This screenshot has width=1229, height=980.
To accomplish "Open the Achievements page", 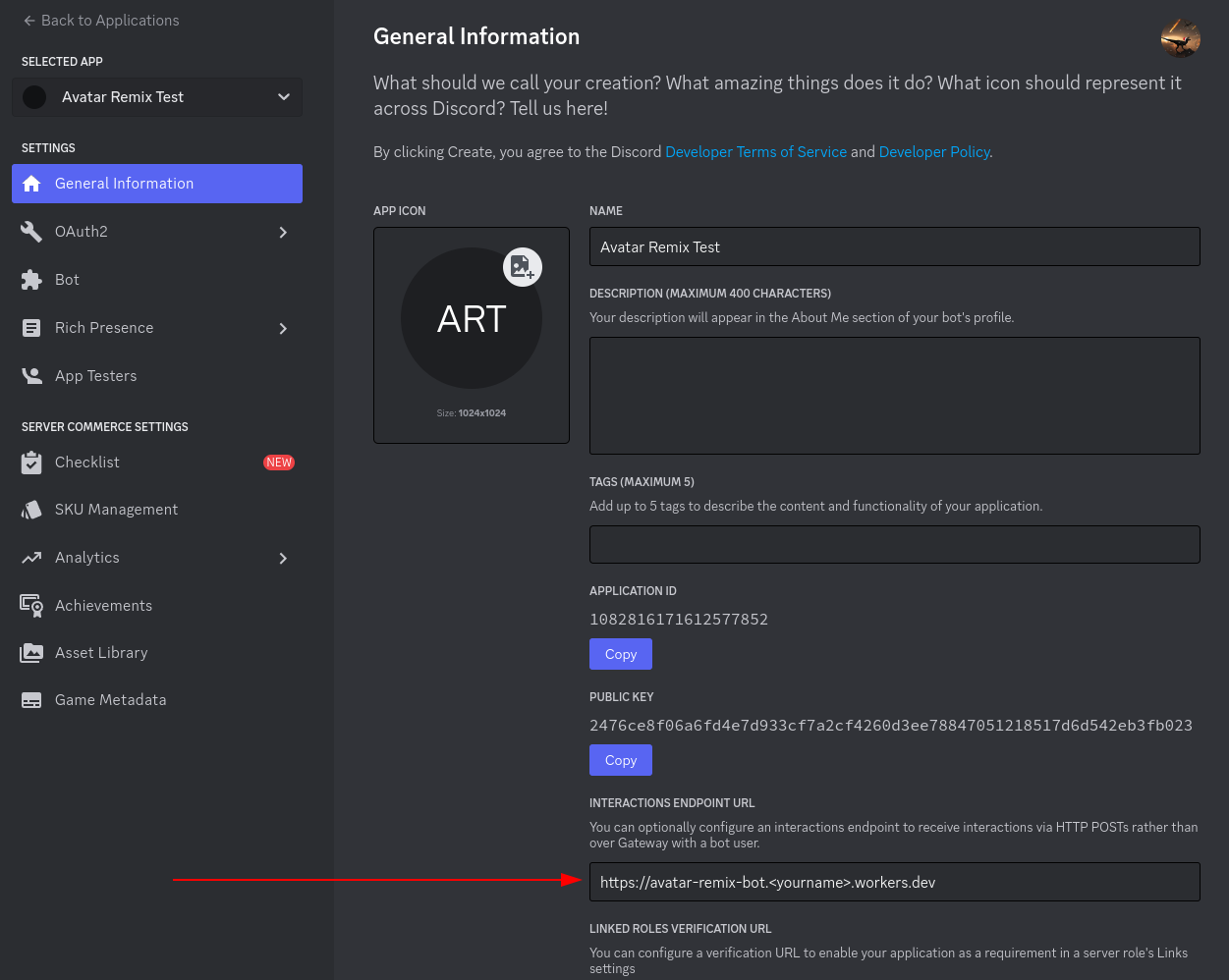I will (157, 606).
